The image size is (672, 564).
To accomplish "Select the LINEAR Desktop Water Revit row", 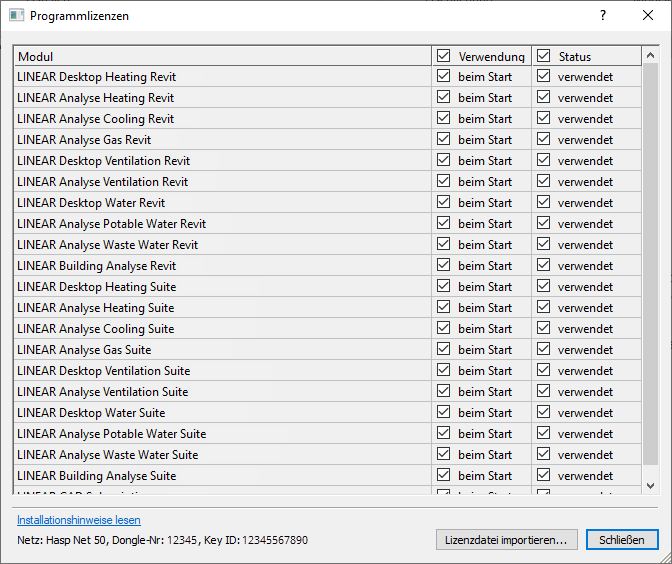I will point(328,203).
